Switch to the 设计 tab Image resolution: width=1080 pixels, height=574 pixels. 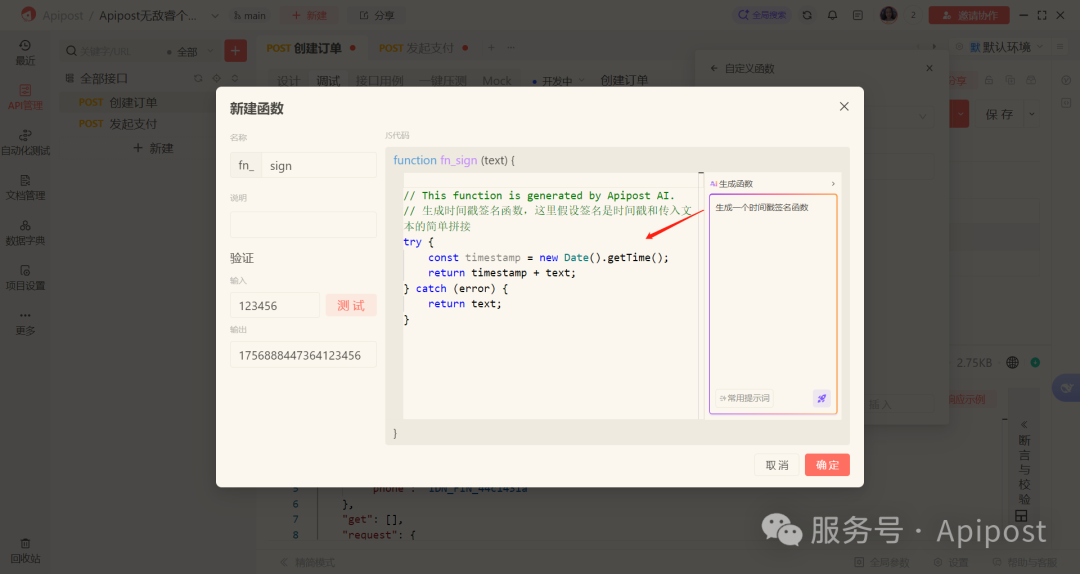(289, 81)
